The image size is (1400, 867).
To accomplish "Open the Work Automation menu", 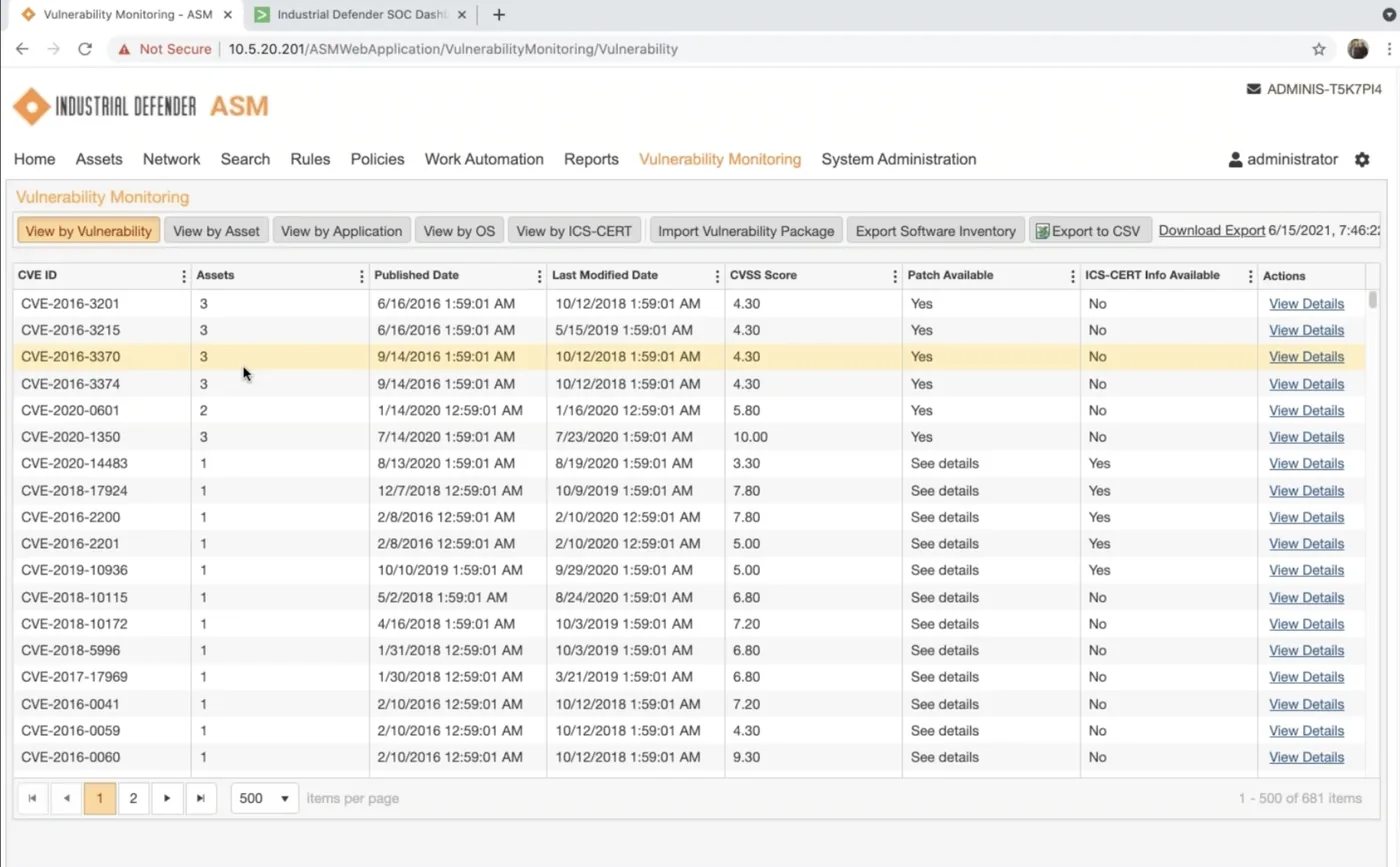I will tap(484, 159).
